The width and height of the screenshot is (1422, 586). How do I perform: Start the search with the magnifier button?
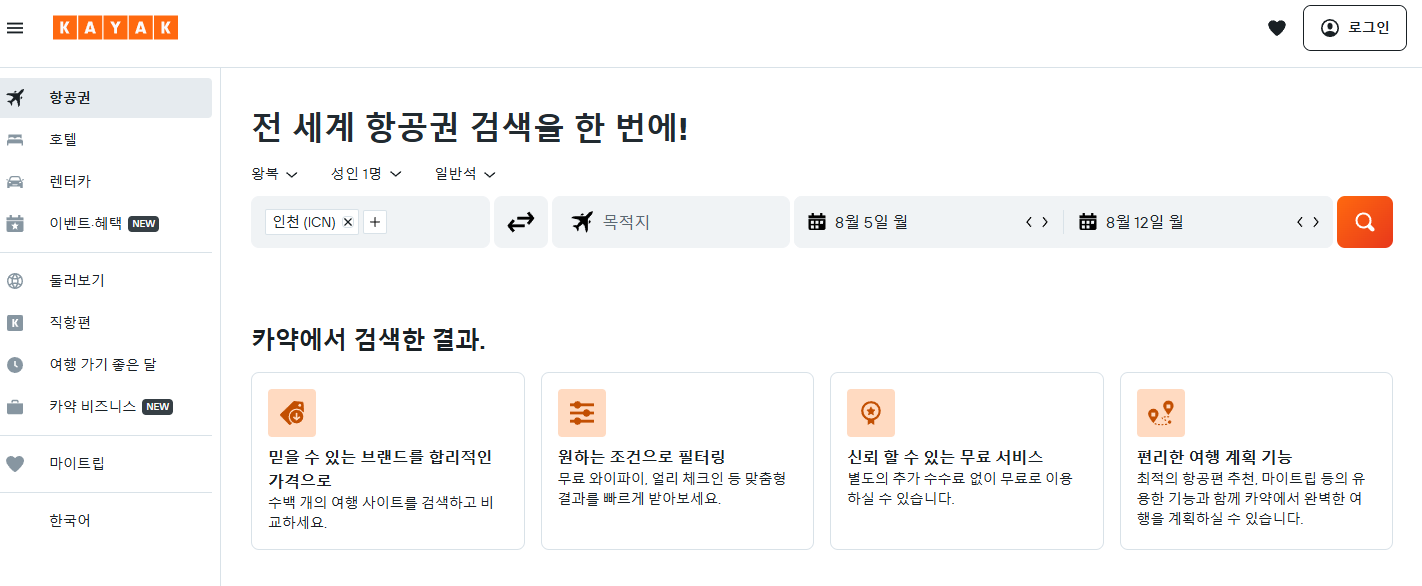[x=1364, y=221]
